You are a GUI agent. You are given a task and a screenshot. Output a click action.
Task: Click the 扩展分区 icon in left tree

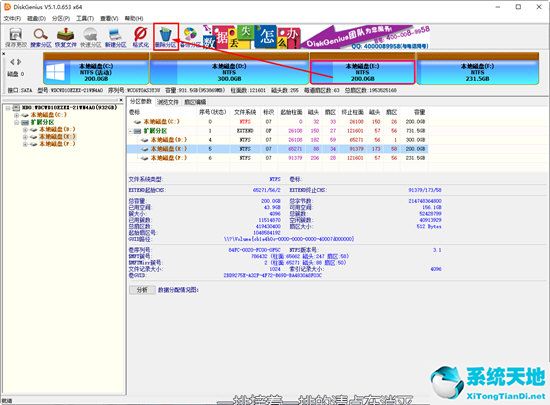pos(25,122)
